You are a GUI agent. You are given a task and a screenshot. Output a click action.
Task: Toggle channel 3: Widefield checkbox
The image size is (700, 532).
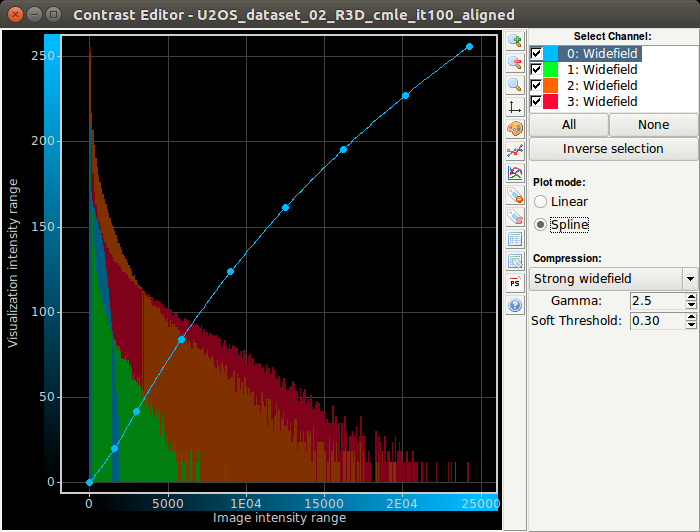tap(537, 102)
